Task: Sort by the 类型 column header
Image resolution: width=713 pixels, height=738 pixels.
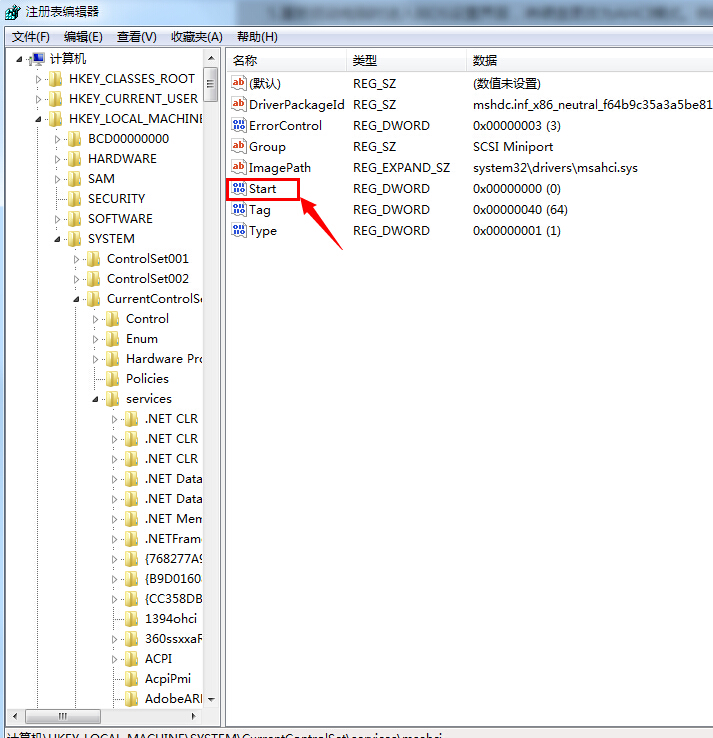Action: pos(407,60)
